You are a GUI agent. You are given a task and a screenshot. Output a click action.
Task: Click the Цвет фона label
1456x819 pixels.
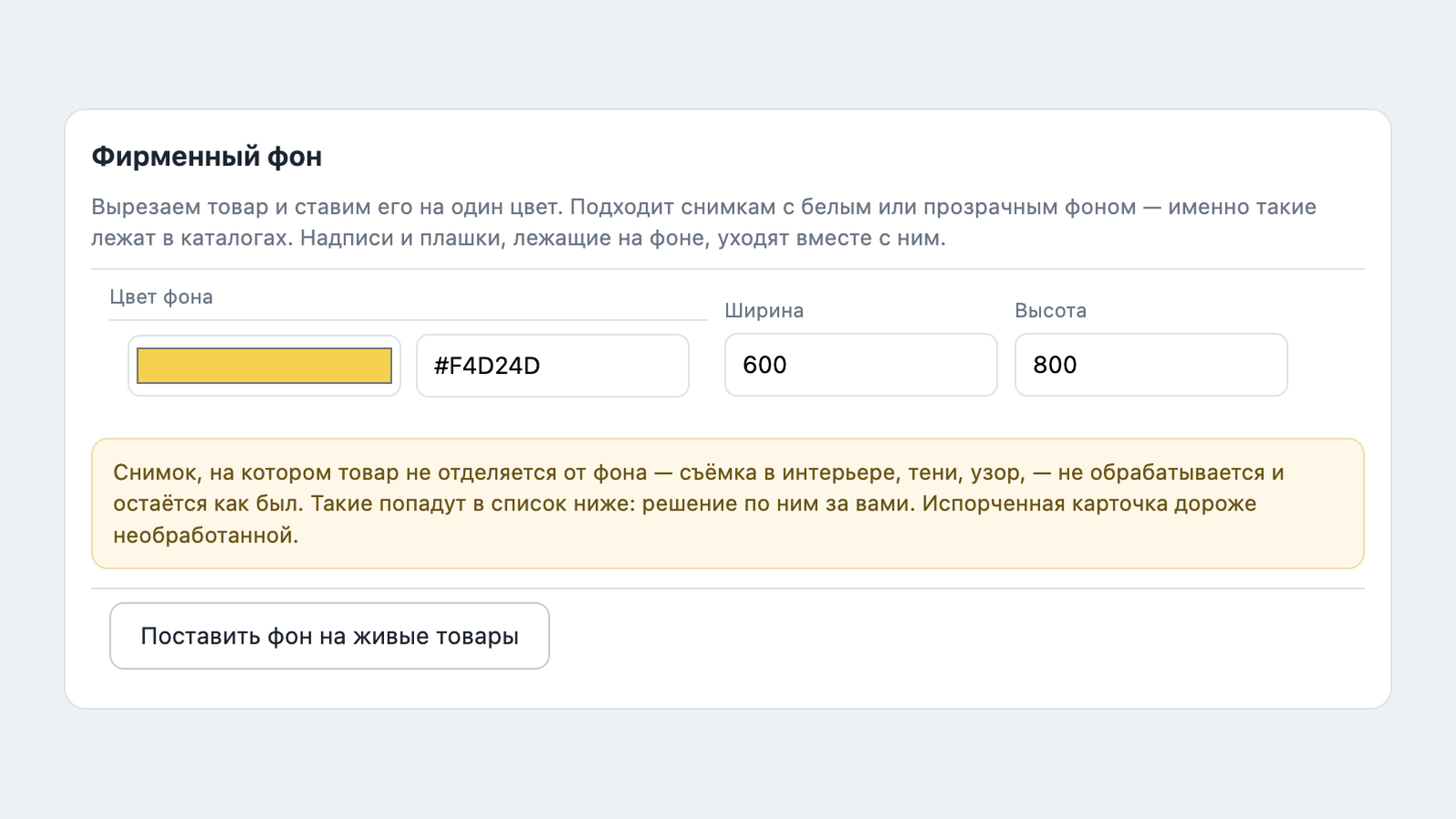coord(161,297)
